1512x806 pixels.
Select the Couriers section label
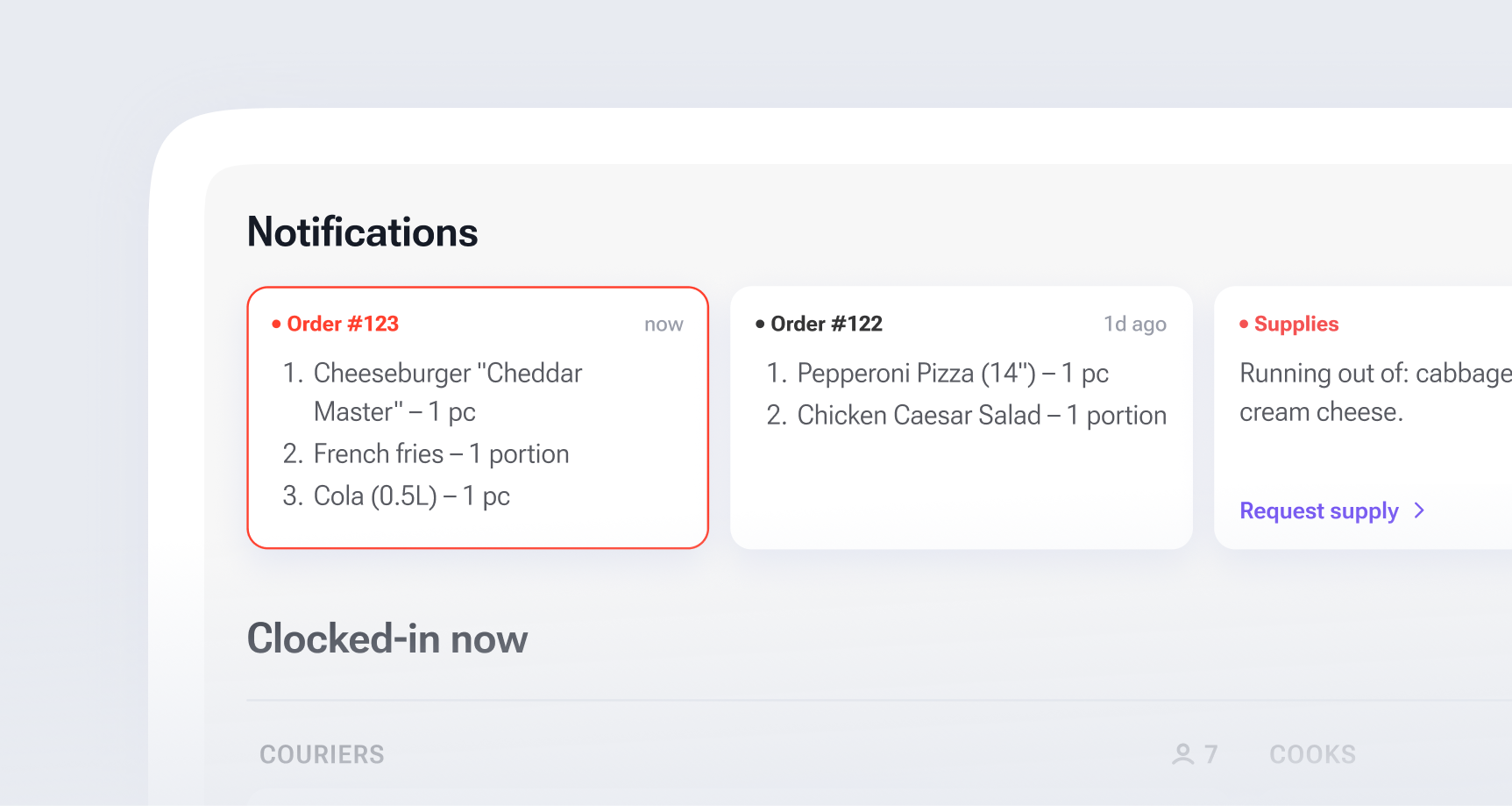(x=322, y=754)
